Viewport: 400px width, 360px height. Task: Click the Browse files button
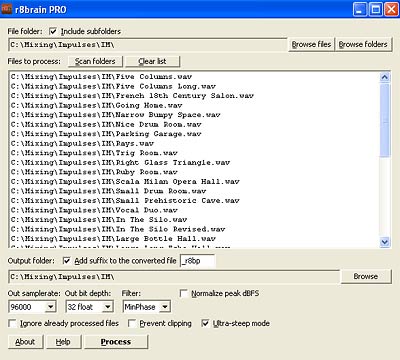pos(311,44)
